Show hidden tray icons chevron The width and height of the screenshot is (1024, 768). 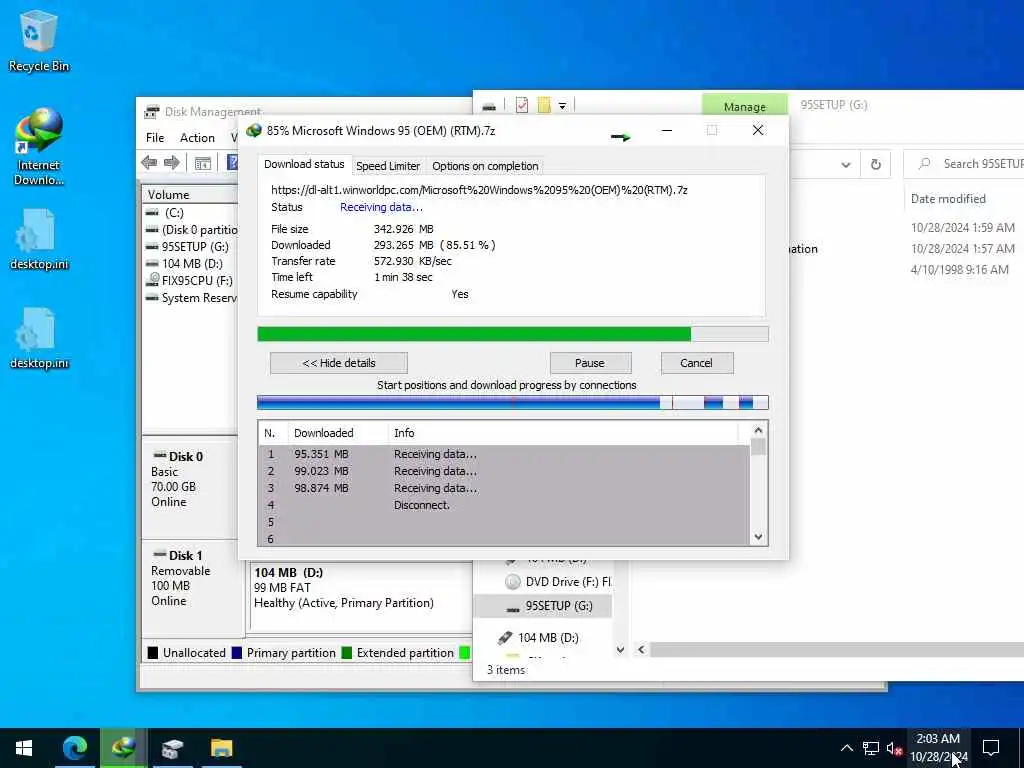(x=846, y=748)
